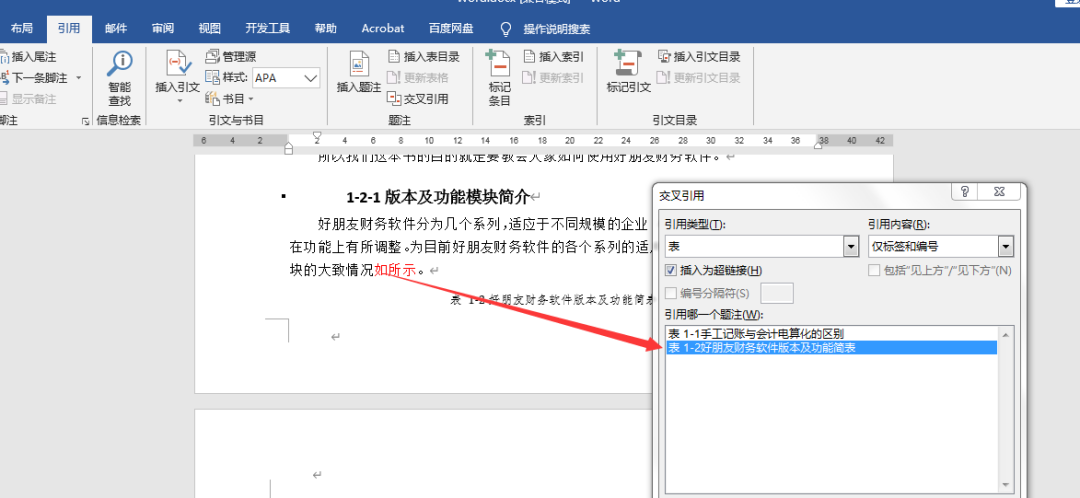Click 下一条脚注 (Next Footnote) icon

point(4,78)
